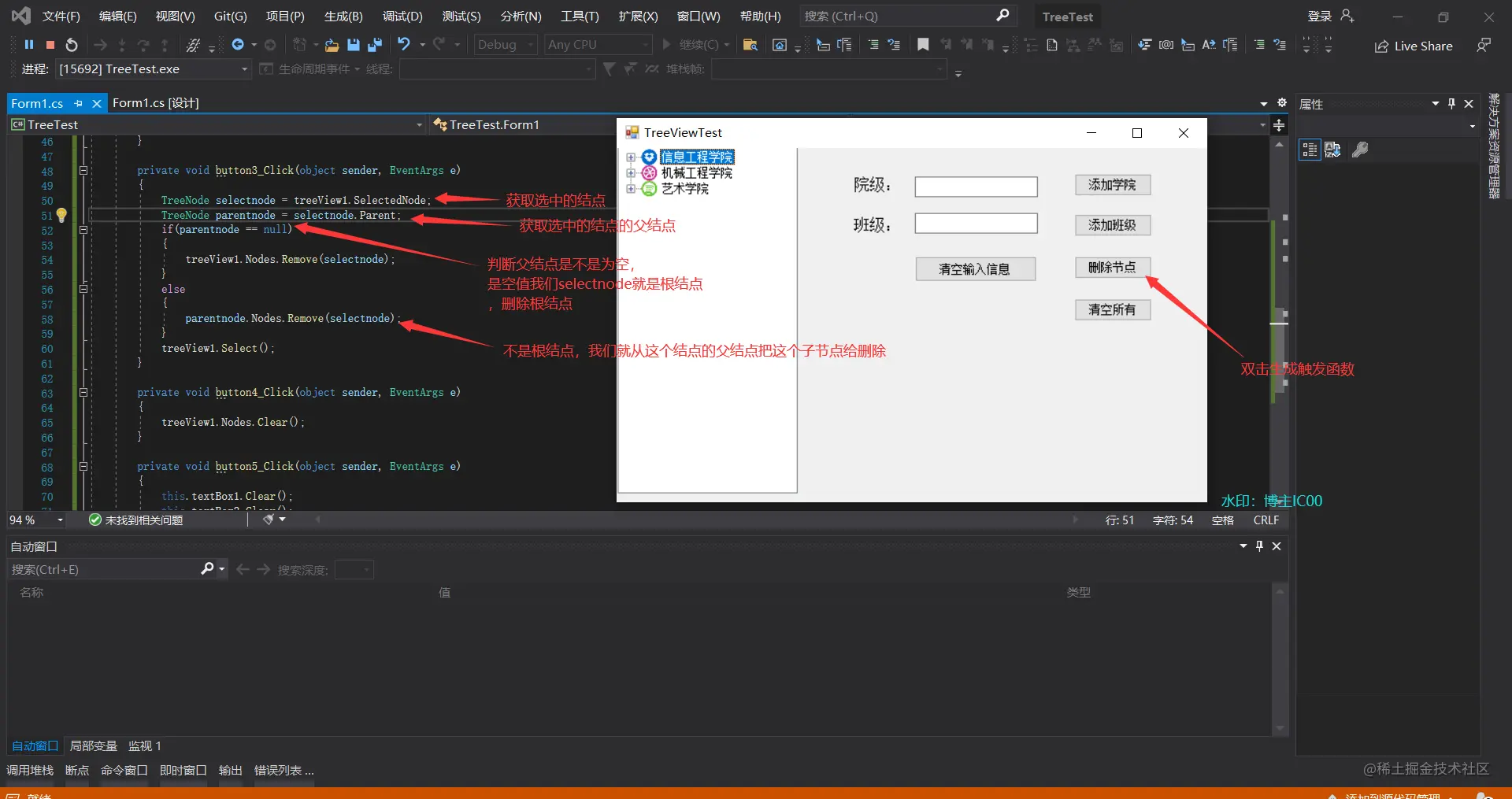Open the Debug configuration dropdown

pyautogui.click(x=506, y=45)
